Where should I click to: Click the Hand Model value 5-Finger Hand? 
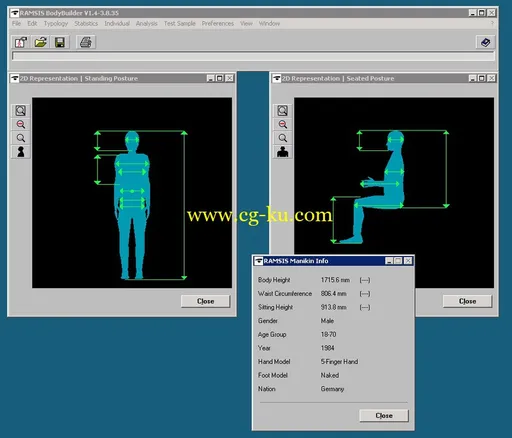339,362
